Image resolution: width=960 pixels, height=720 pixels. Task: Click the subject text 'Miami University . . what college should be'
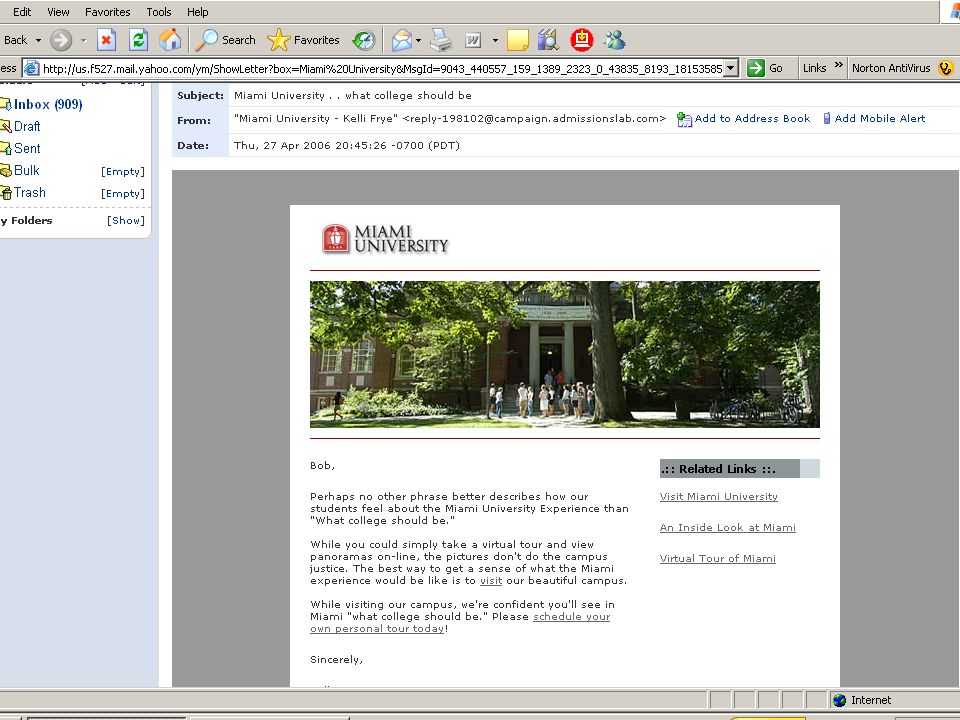tap(353, 96)
